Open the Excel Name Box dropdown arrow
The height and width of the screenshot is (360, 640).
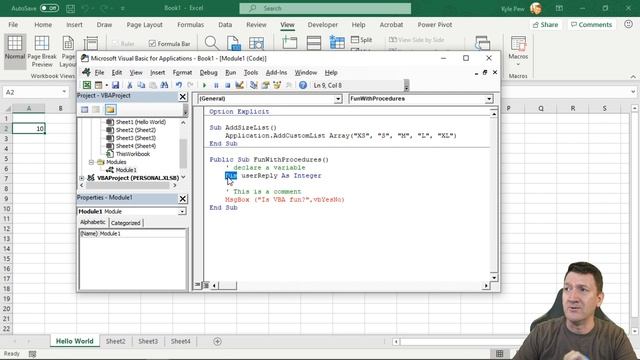(64, 92)
